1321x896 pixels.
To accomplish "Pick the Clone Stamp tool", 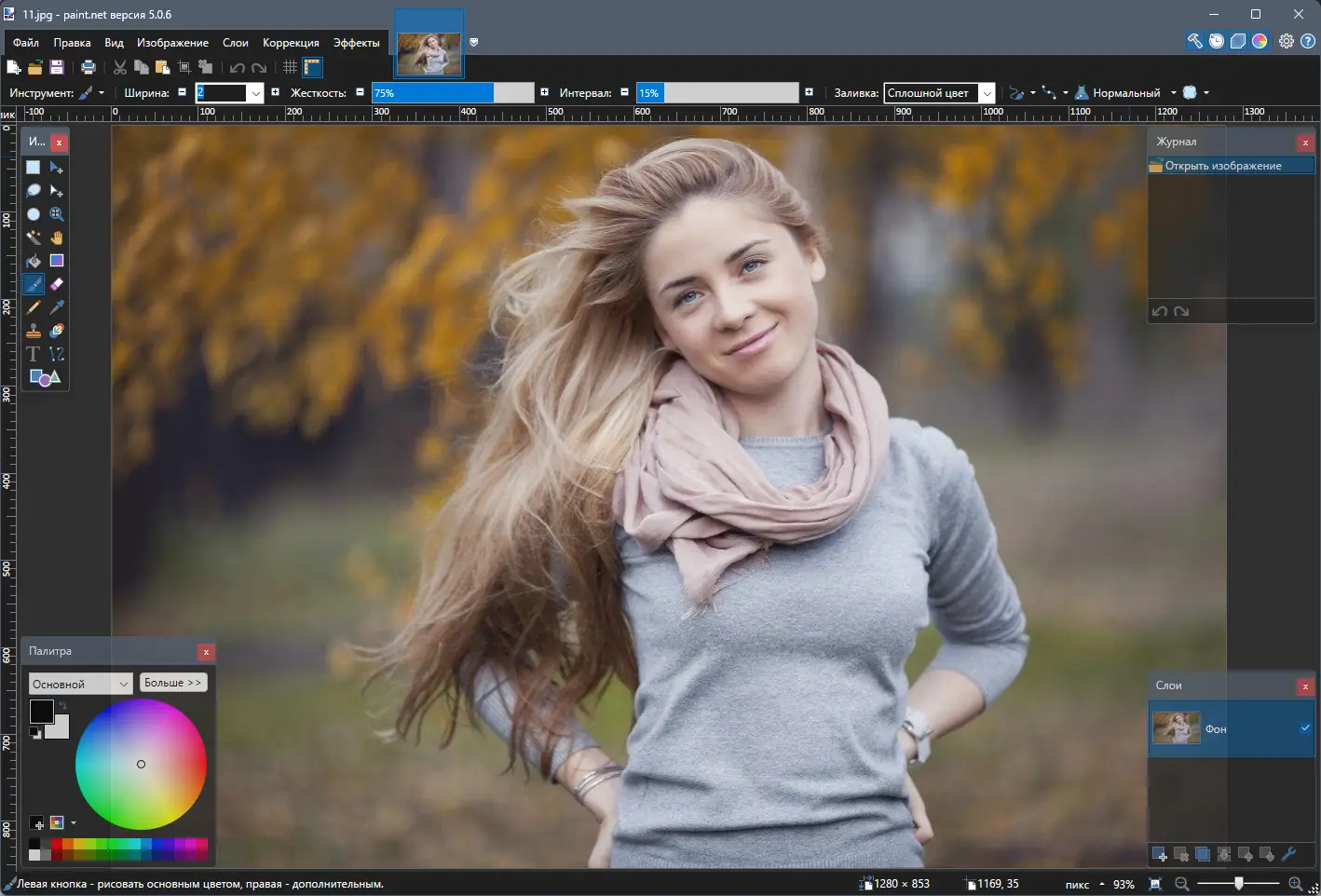I will point(34,331).
